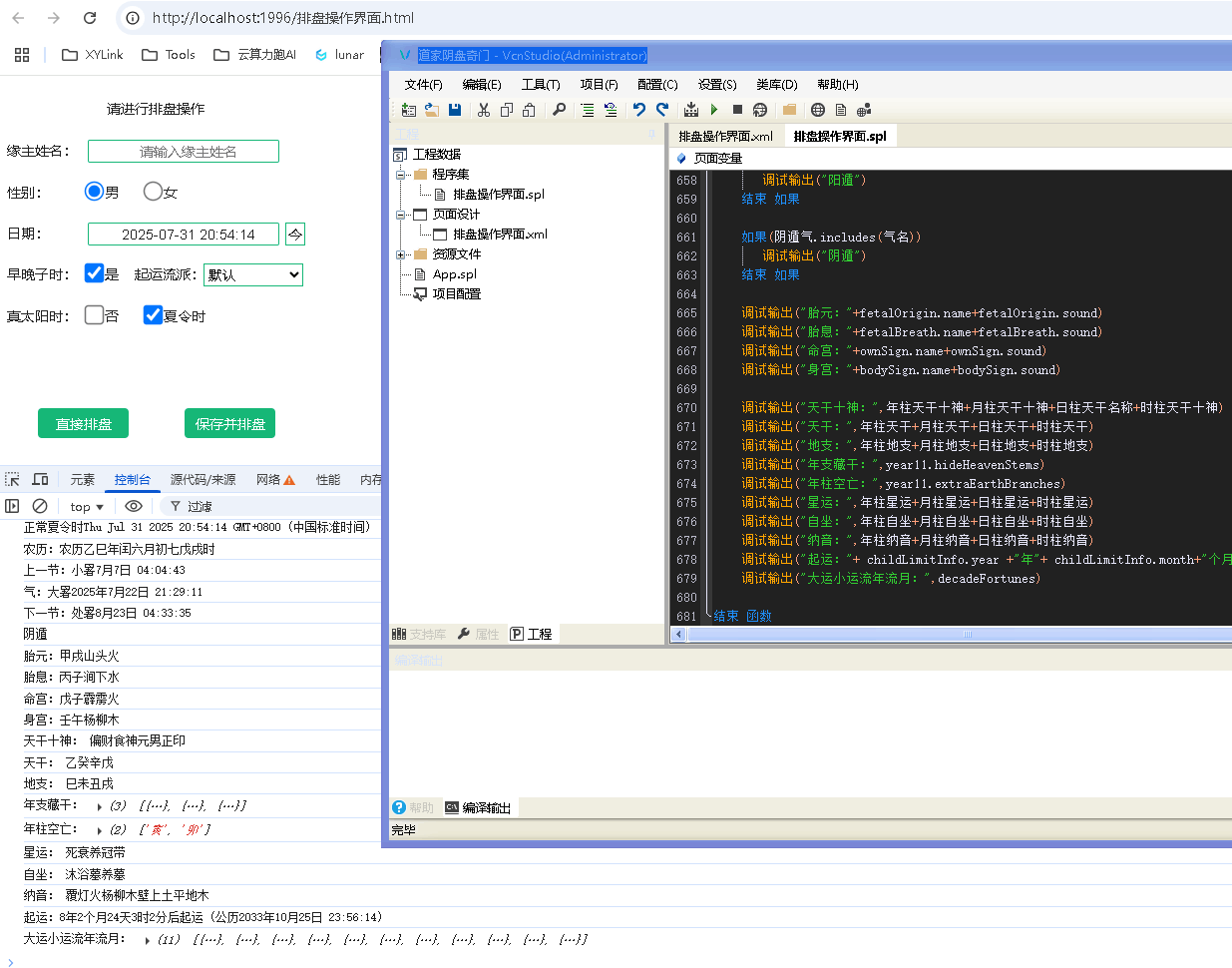The width and height of the screenshot is (1232, 968).
Task: Show console sidebar icon in DevTools
Action: click(x=13, y=506)
